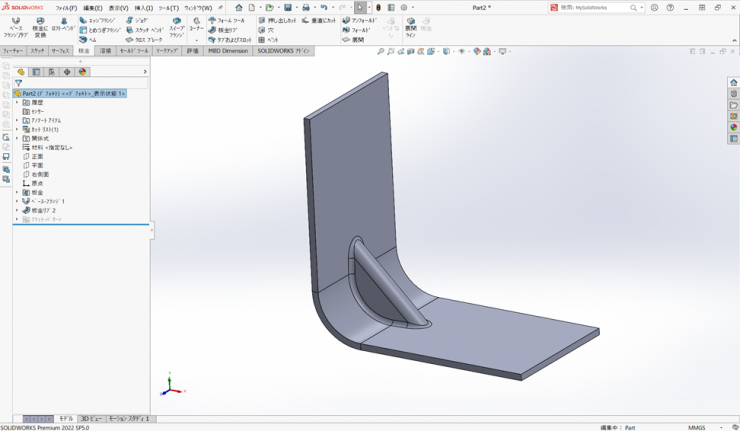Expand the 板金リブ2 feature node
Image resolution: width=740 pixels, height=431 pixels.
click(x=17, y=211)
